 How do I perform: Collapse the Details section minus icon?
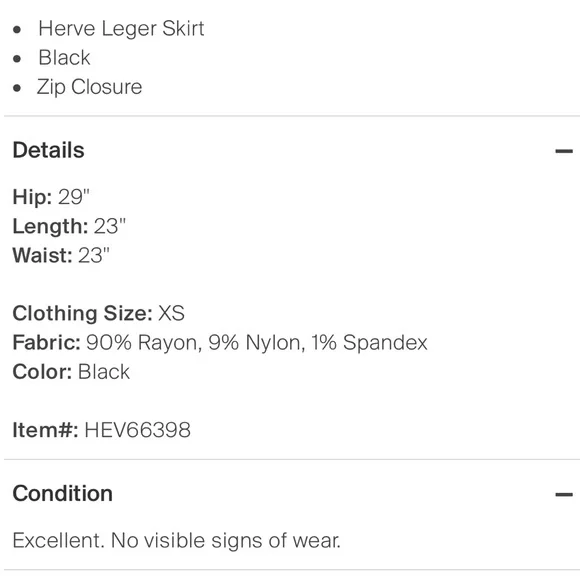click(563, 151)
